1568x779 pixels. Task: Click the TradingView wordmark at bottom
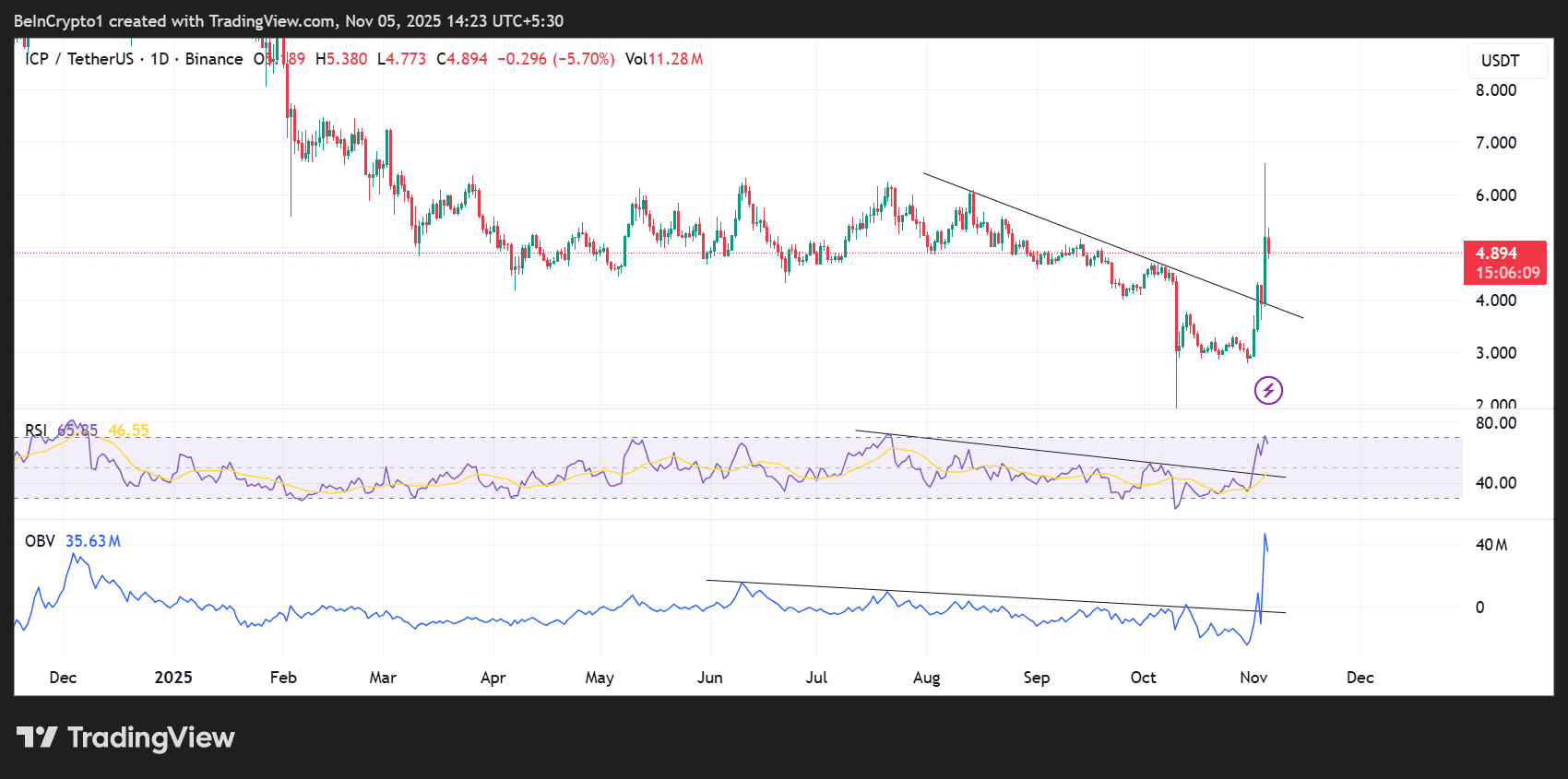(151, 738)
